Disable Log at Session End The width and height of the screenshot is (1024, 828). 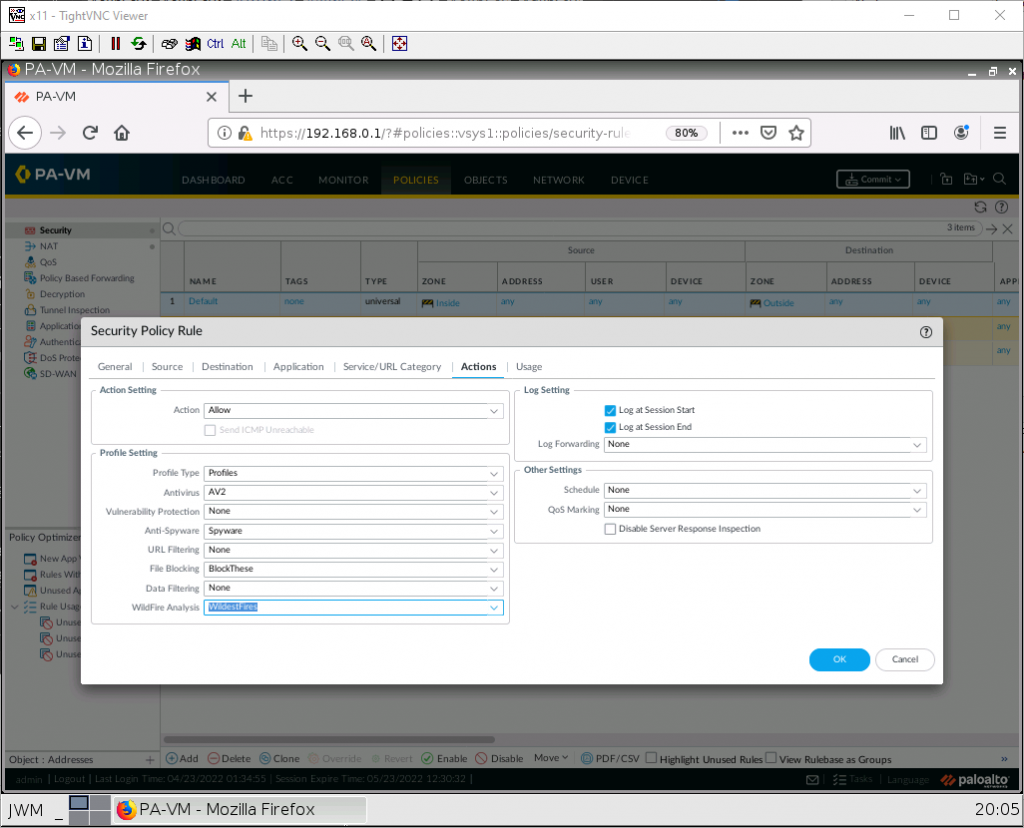tap(610, 427)
